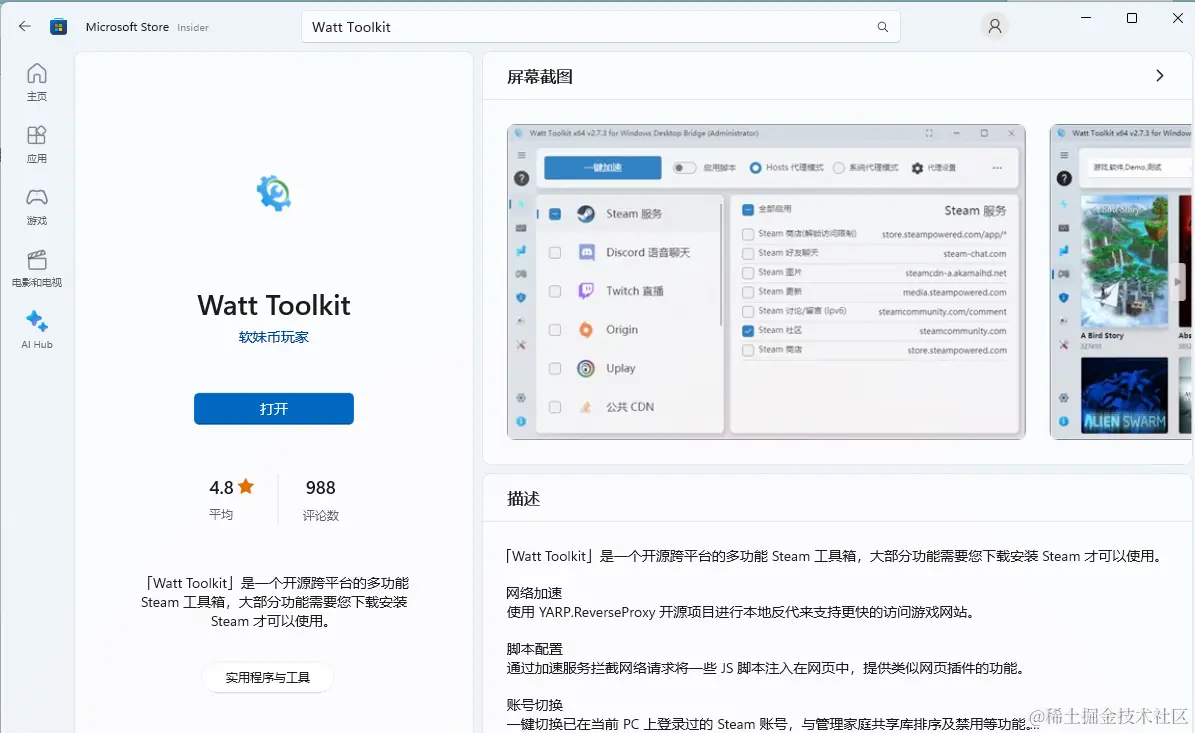Open publisher link 软妹币玩家
Image resolution: width=1195 pixels, height=733 pixels.
[x=274, y=337]
